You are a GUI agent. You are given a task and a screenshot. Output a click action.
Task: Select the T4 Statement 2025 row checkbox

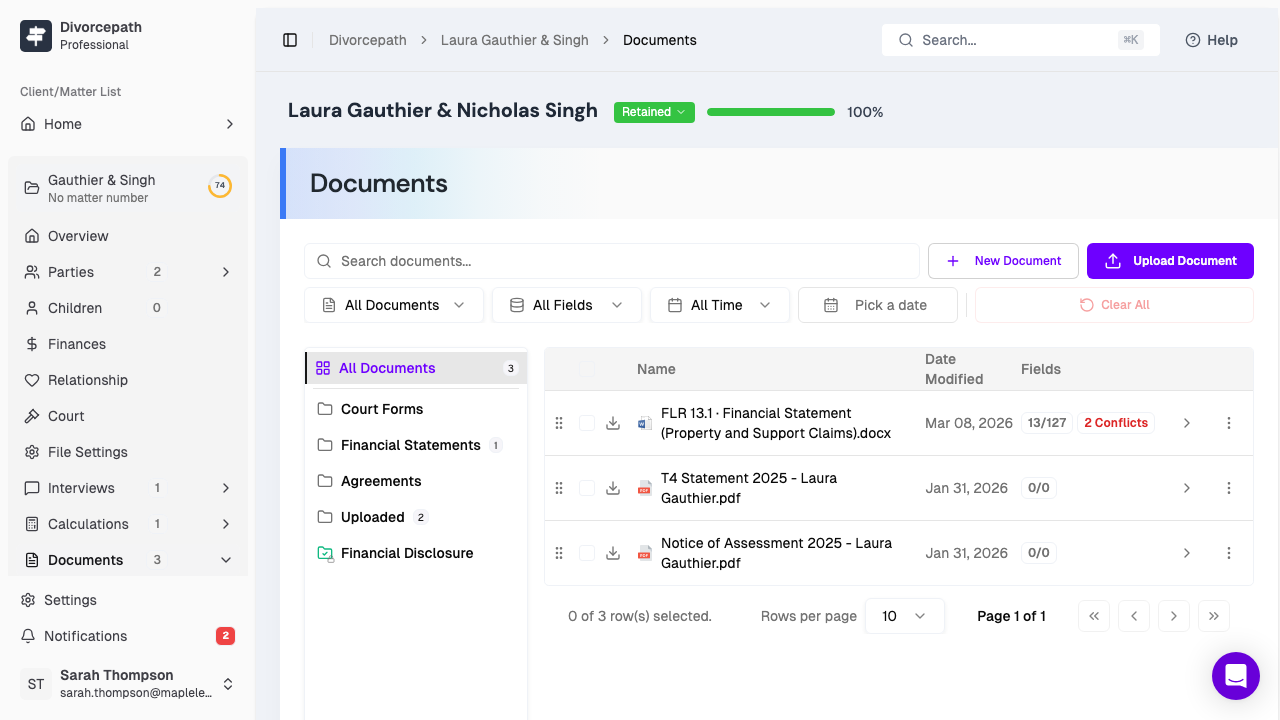pyautogui.click(x=587, y=488)
